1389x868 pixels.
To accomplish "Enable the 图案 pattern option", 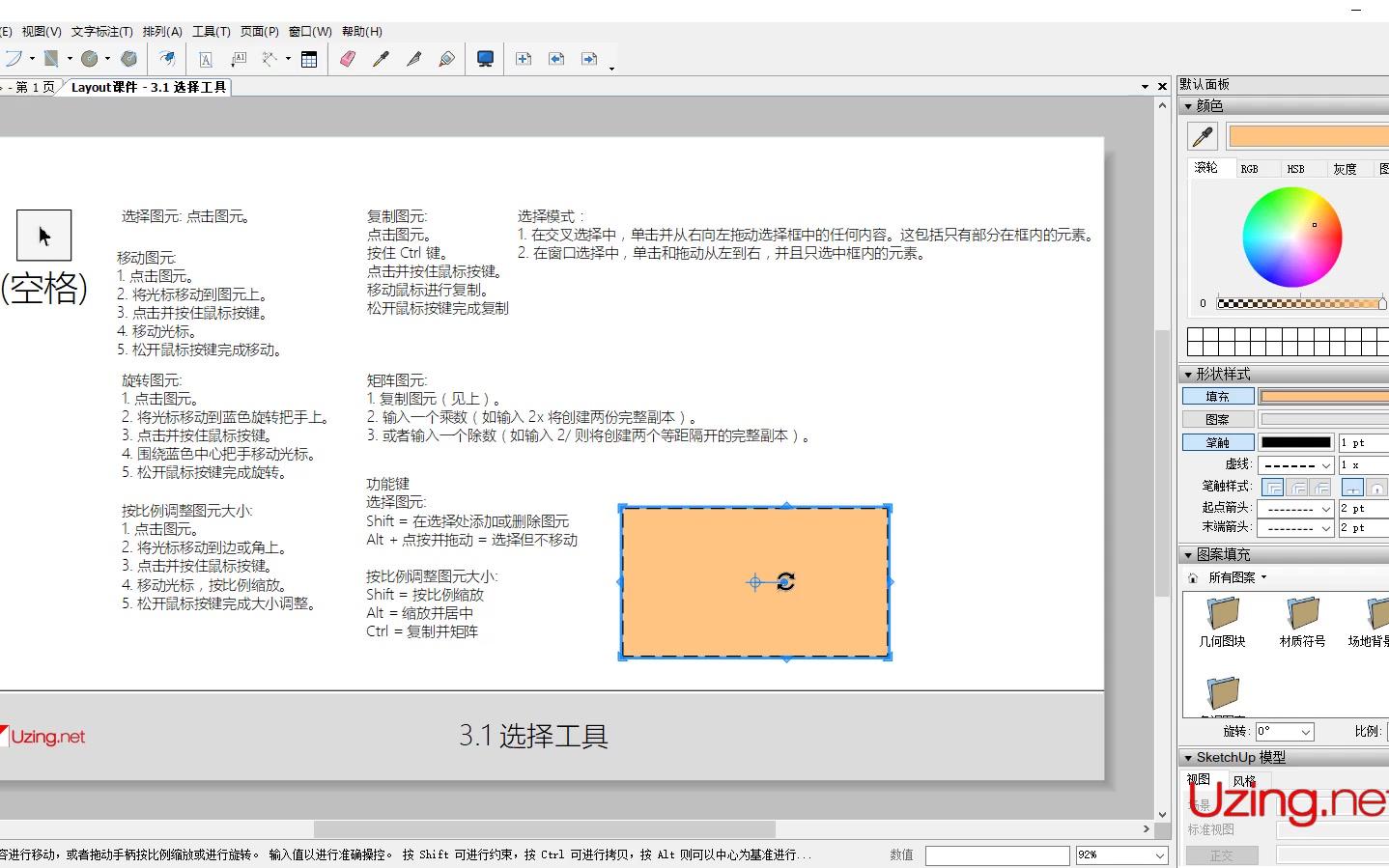I will pos(1216,418).
